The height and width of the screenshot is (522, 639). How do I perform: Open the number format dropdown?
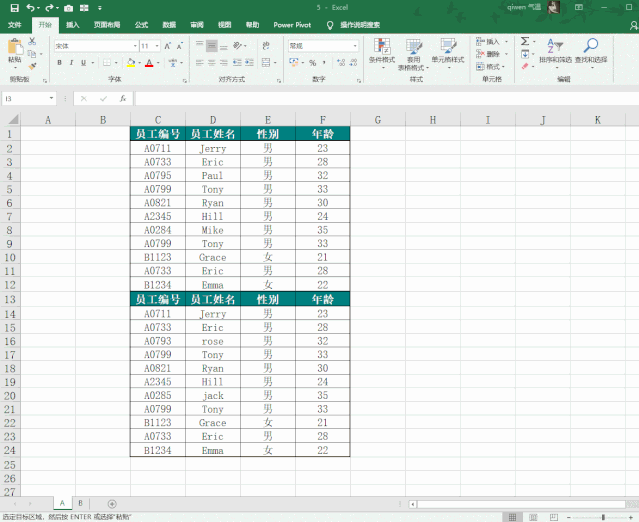click(355, 46)
